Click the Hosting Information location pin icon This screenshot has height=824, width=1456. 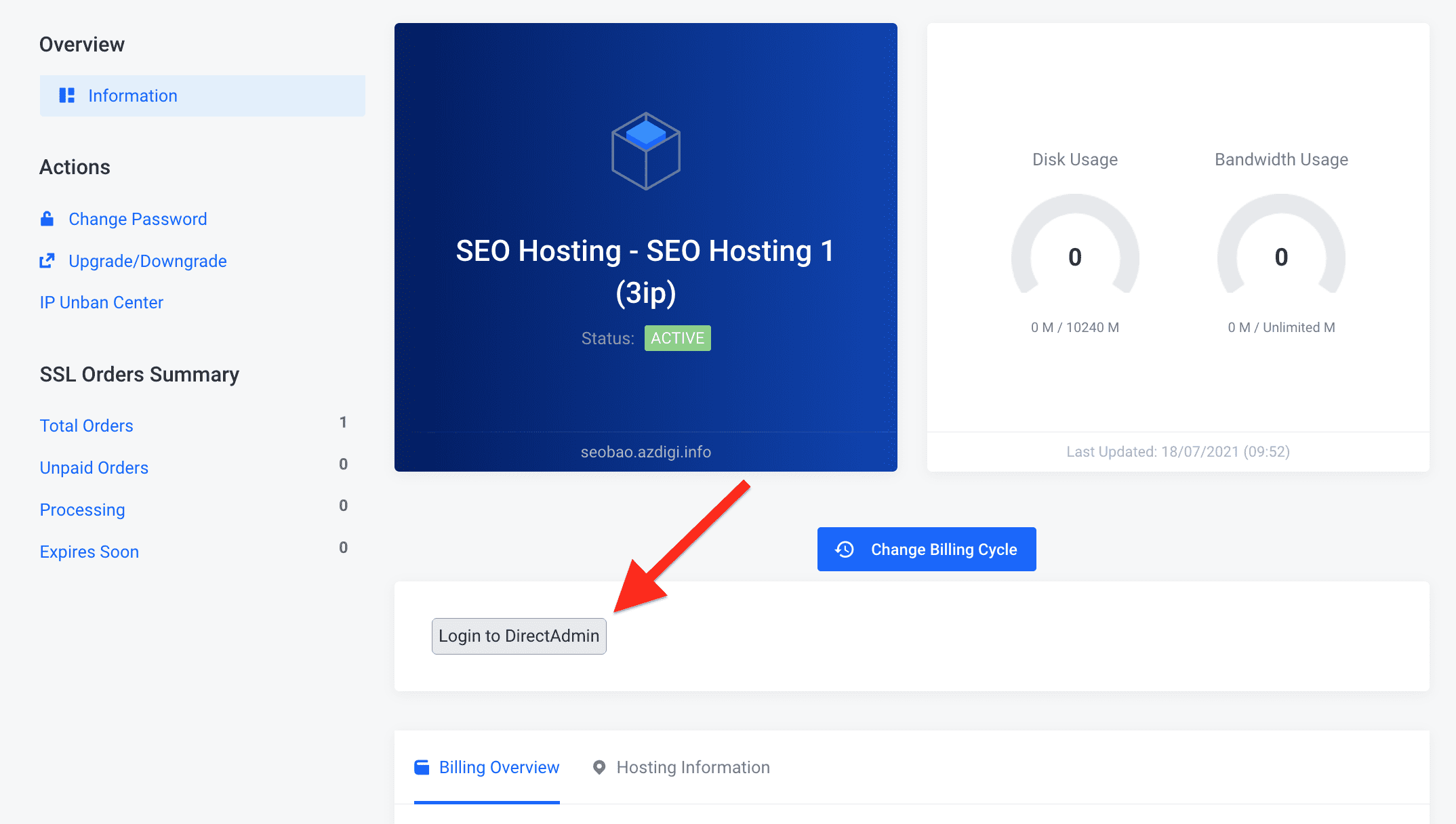point(599,767)
